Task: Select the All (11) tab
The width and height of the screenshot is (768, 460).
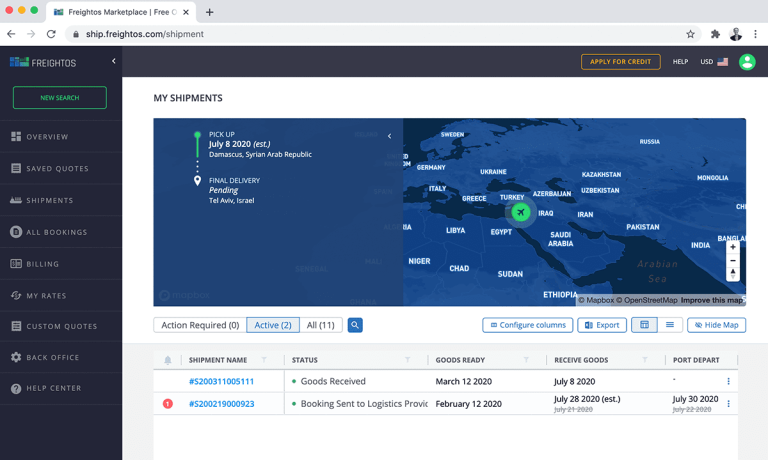Action: click(x=320, y=325)
